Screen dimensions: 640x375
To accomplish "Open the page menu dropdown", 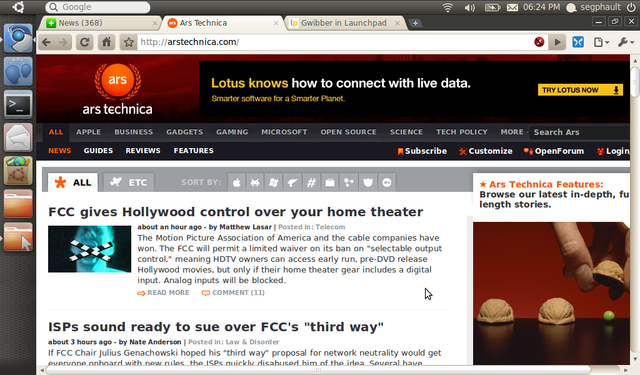I will click(x=601, y=42).
